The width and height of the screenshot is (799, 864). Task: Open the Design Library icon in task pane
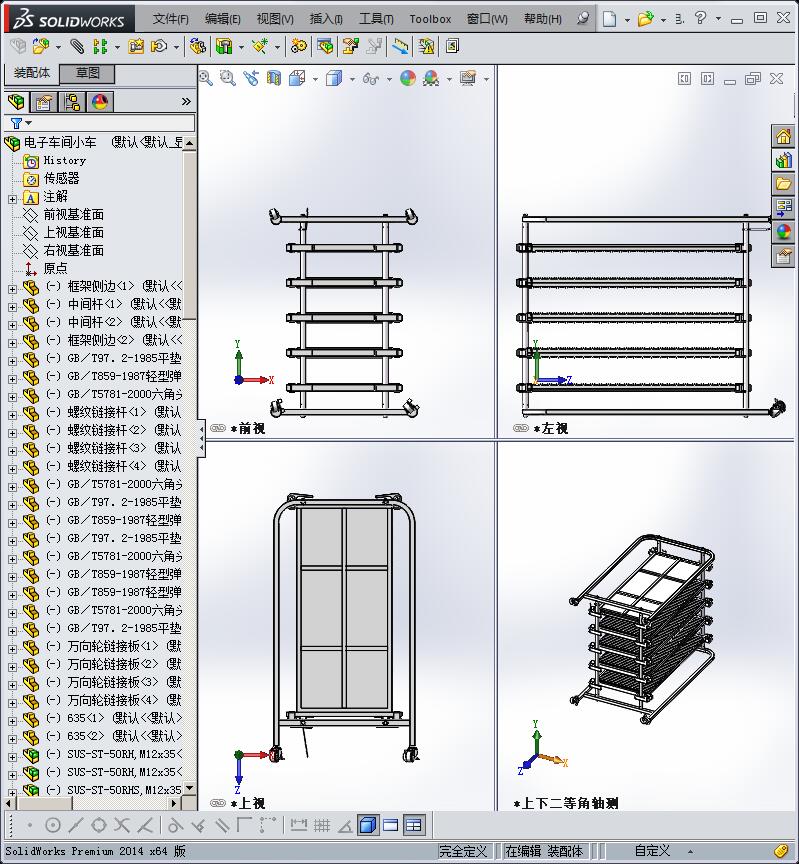(783, 160)
